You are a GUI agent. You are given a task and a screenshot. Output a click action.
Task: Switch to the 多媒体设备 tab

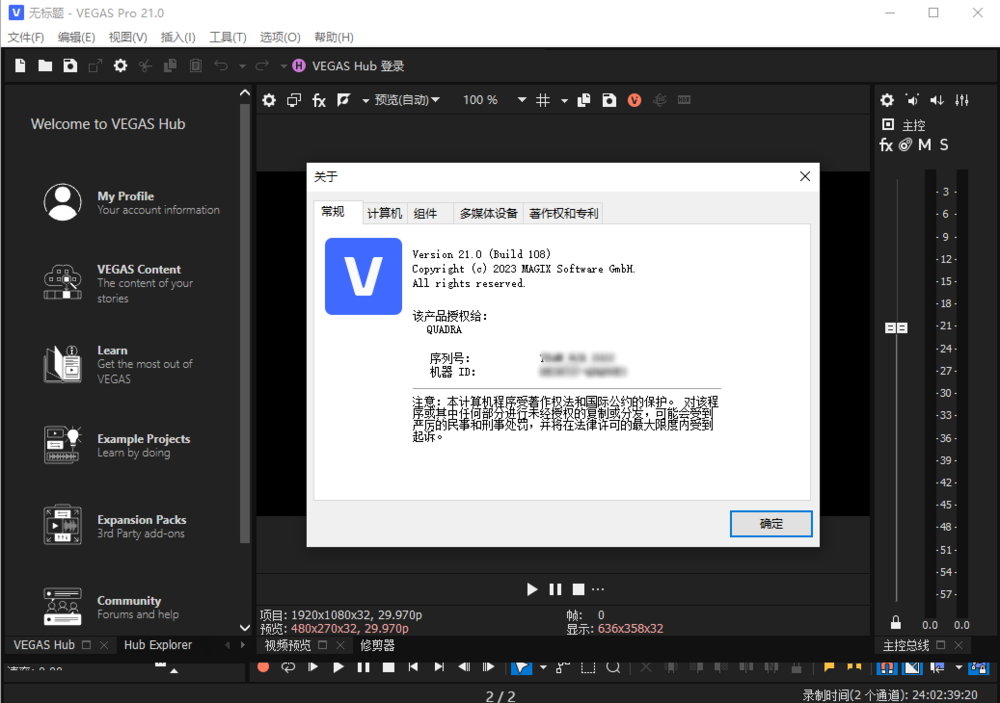coord(489,213)
